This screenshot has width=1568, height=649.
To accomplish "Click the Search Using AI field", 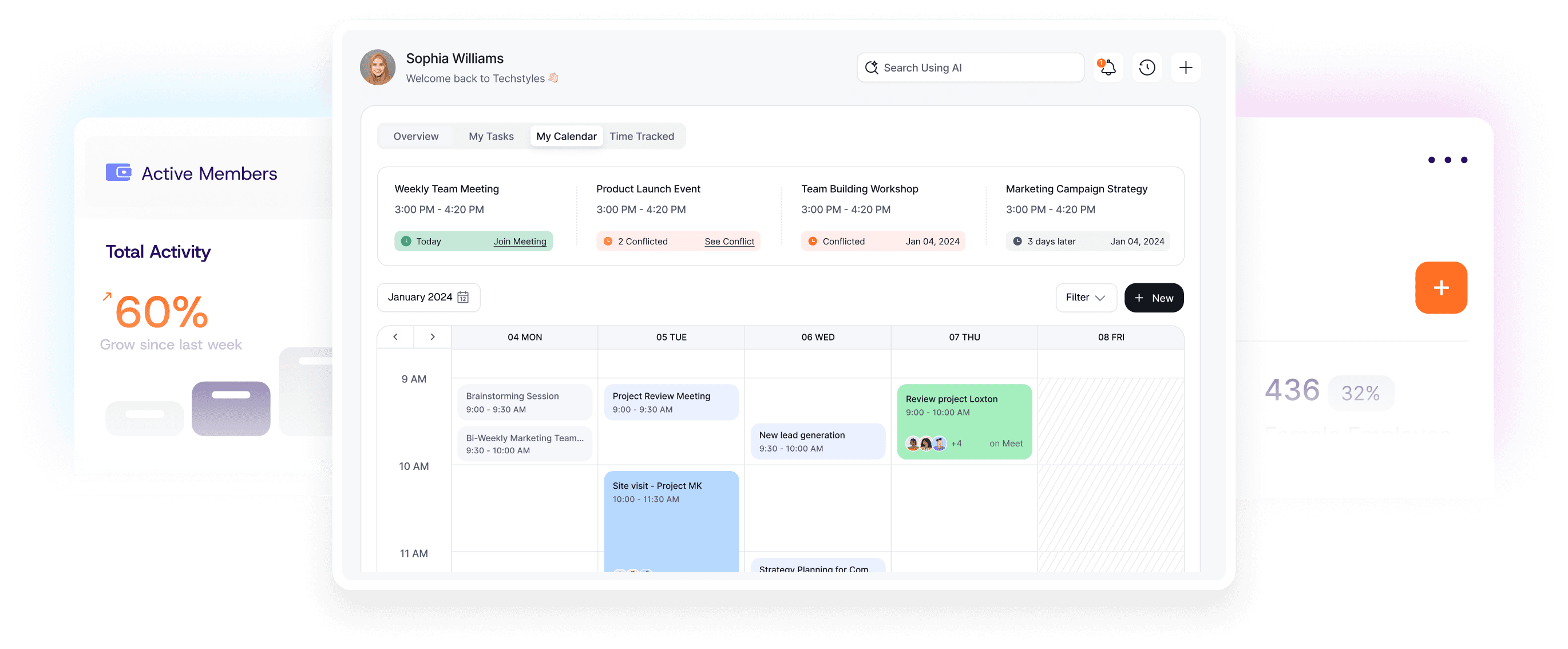I will pyautogui.click(x=970, y=68).
